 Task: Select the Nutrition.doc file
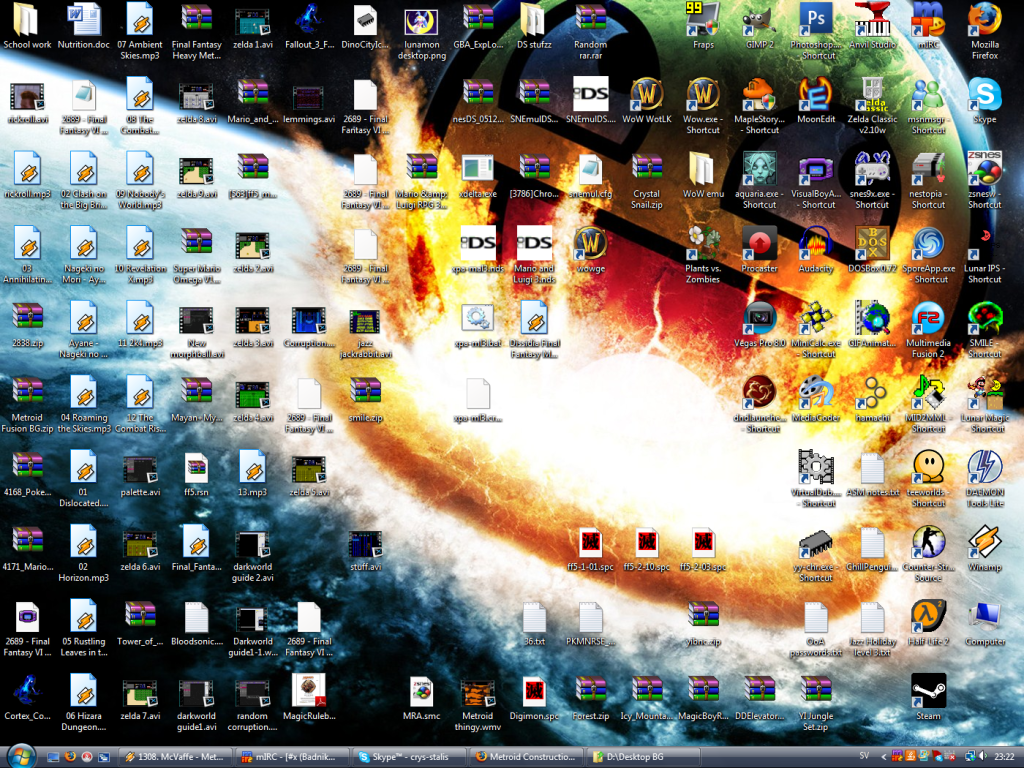tap(84, 22)
